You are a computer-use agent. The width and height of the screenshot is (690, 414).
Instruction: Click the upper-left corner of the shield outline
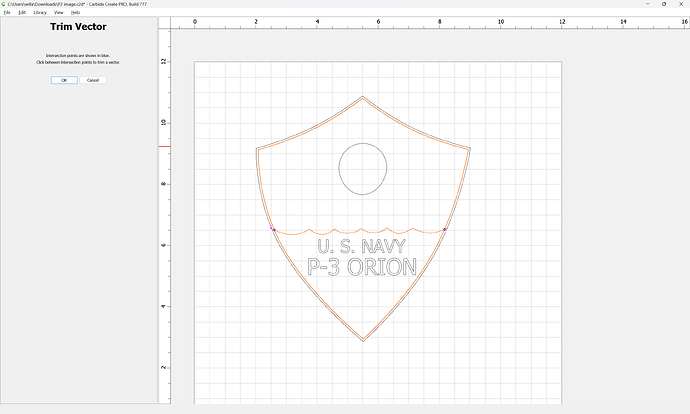pyautogui.click(x=257, y=149)
